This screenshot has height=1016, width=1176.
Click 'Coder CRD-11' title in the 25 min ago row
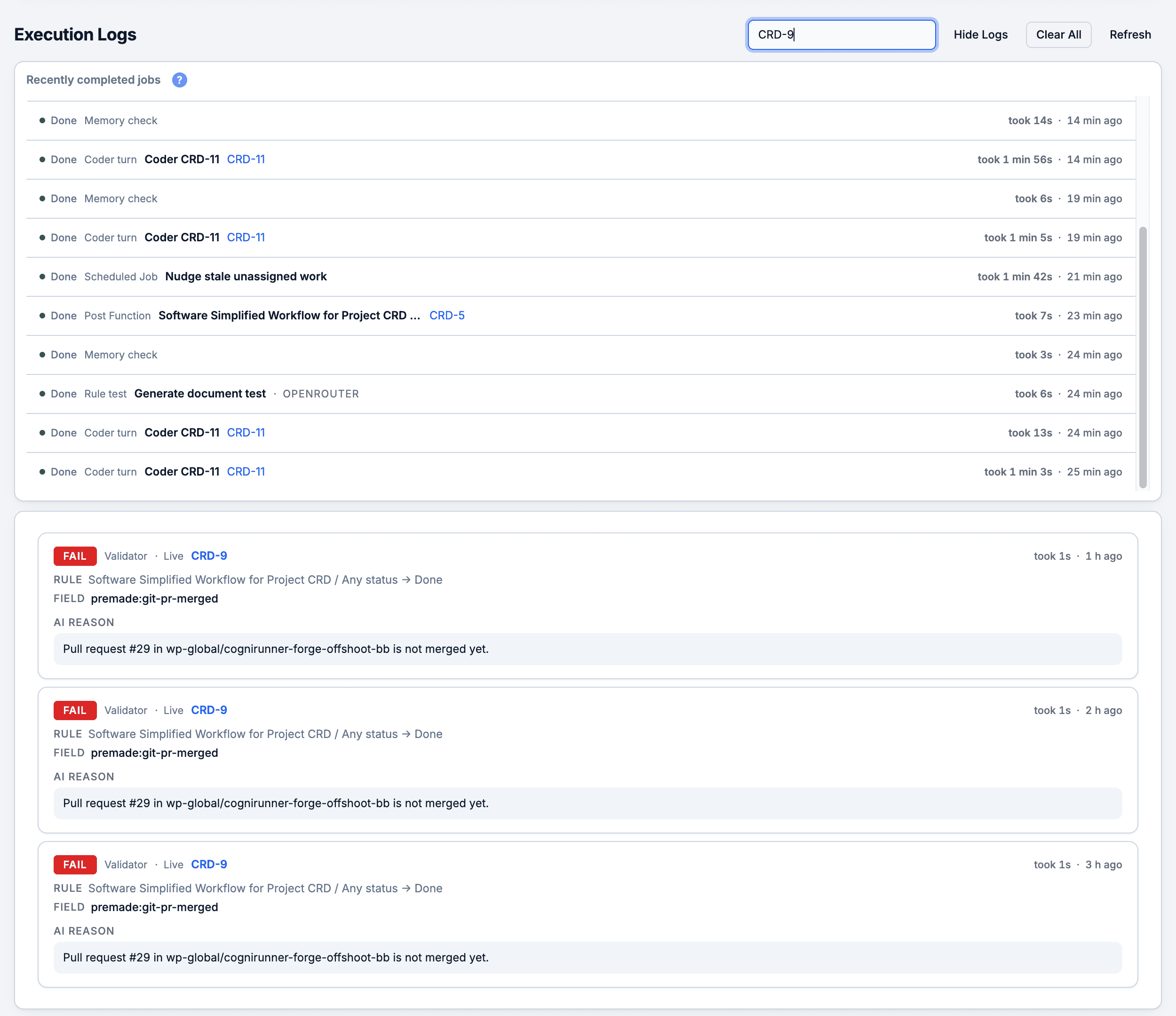182,472
